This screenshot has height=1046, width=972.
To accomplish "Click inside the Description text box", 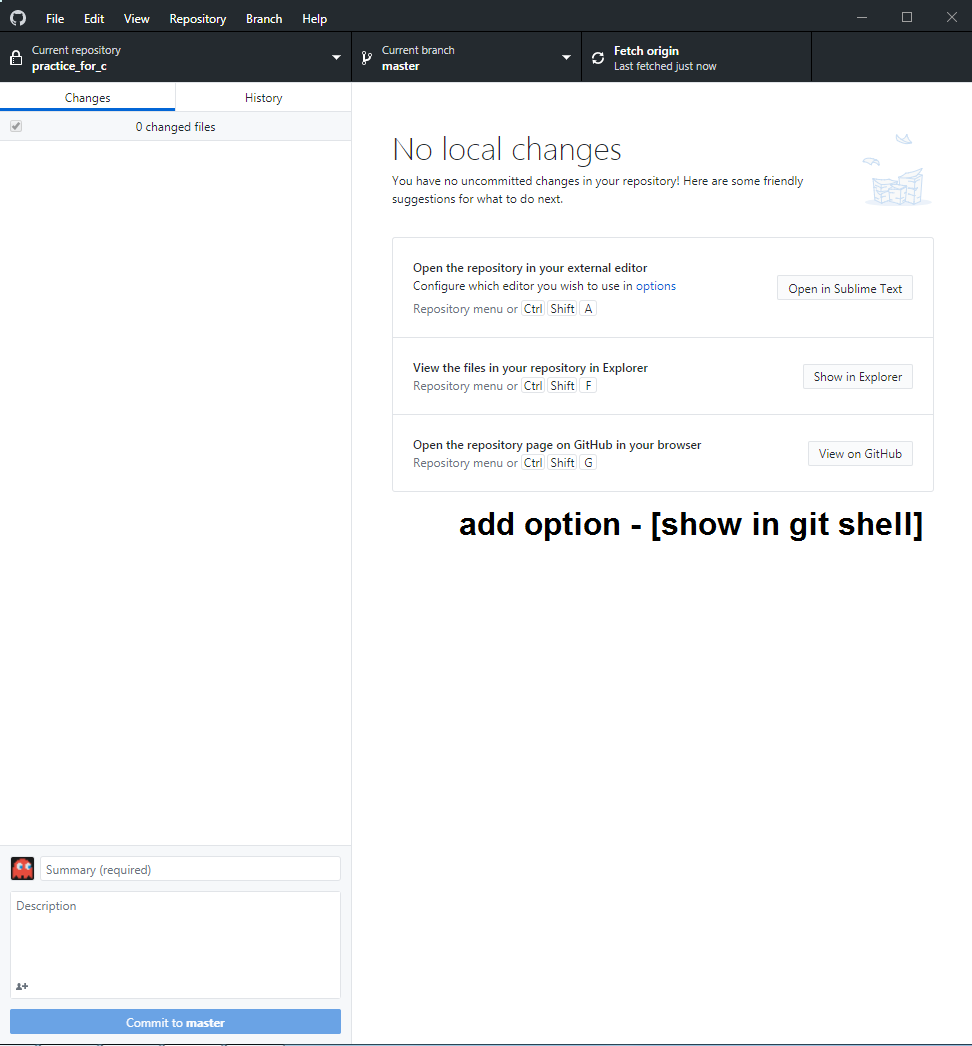I will [x=175, y=940].
